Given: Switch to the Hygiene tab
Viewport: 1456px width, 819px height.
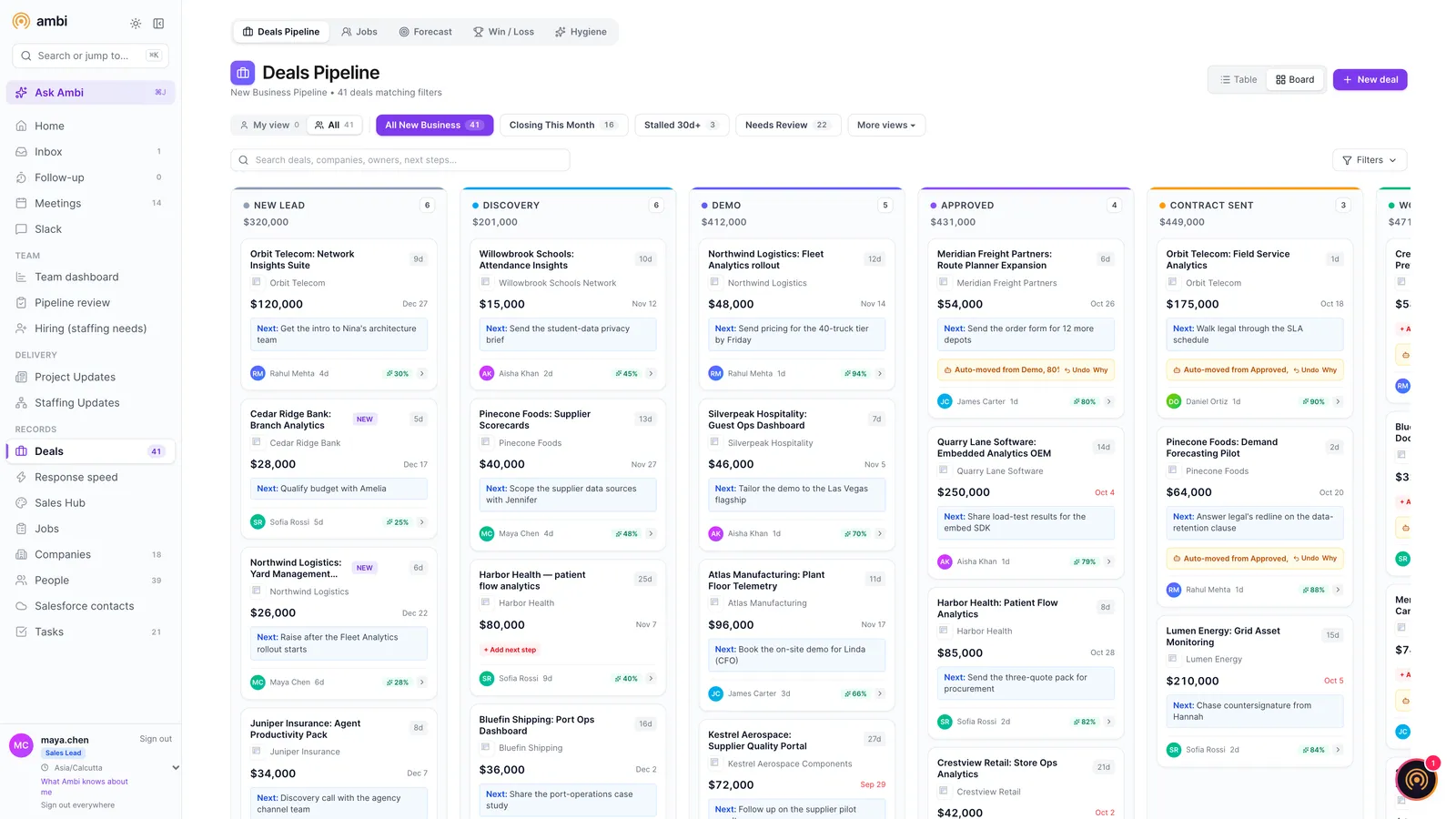Looking at the screenshot, I should (x=581, y=32).
